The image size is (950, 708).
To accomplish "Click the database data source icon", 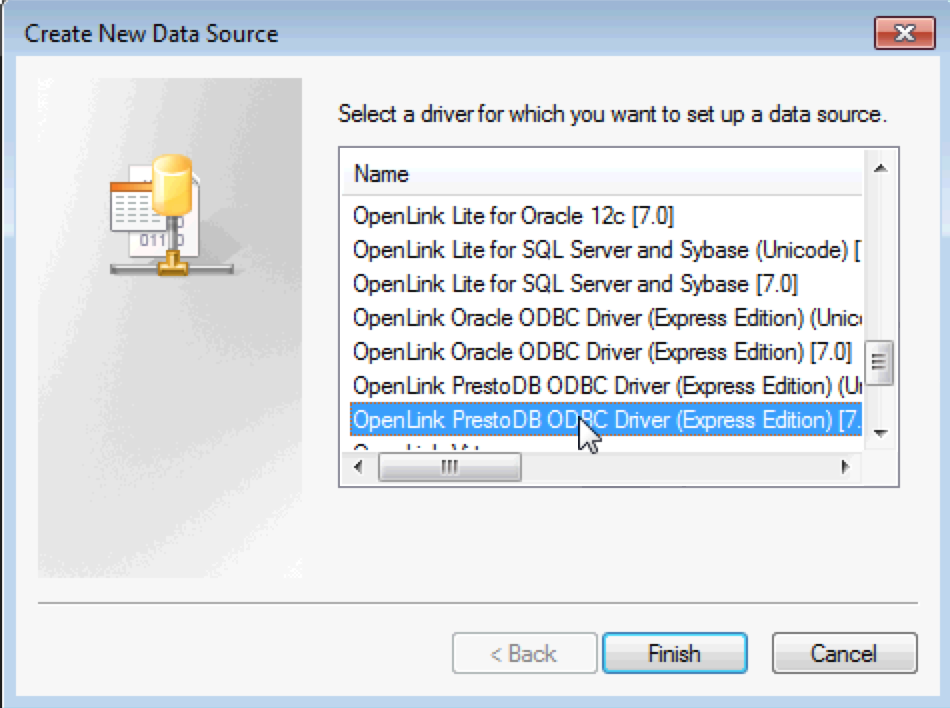I will 170,215.
